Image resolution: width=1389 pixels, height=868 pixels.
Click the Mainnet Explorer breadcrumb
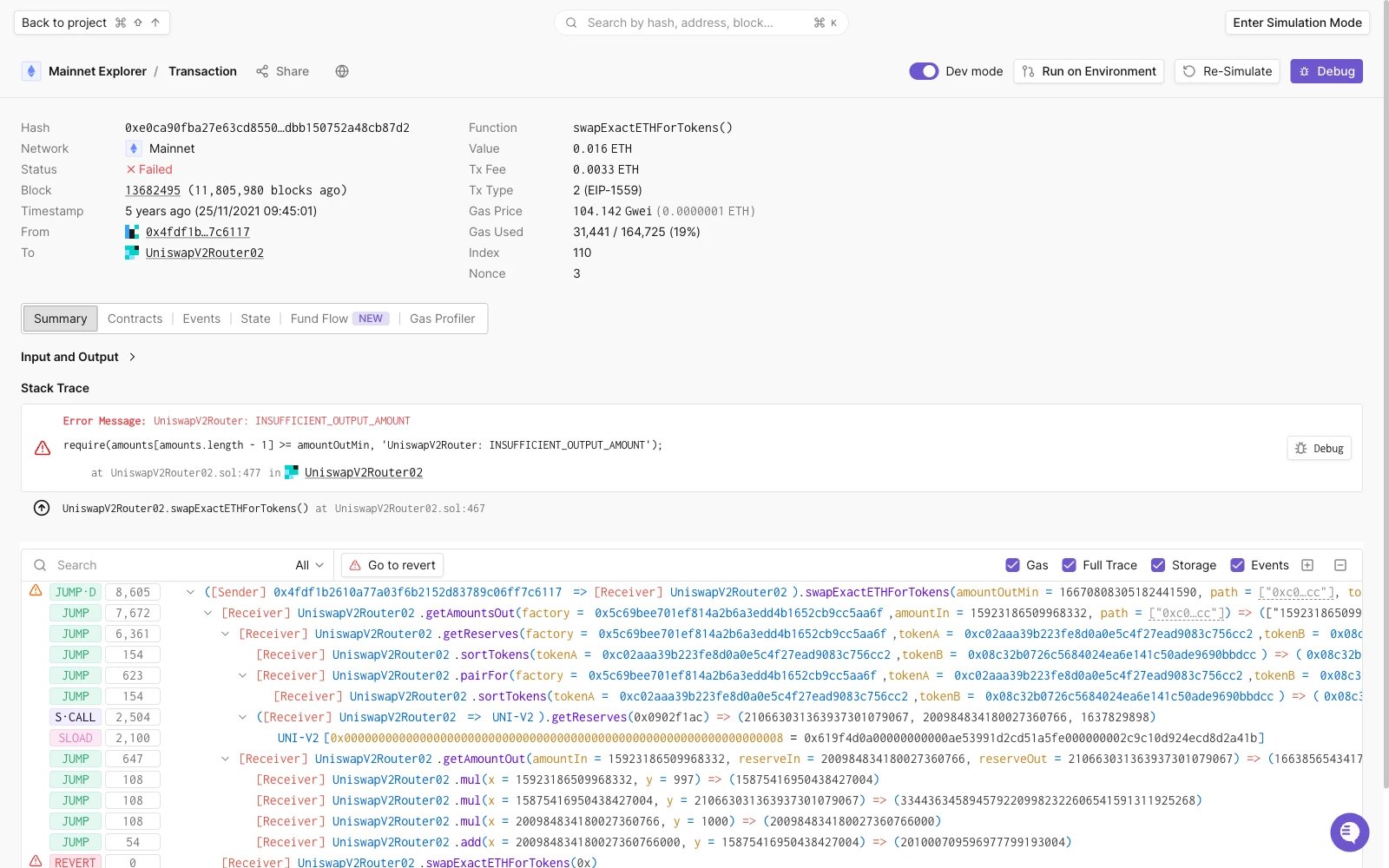pos(97,71)
